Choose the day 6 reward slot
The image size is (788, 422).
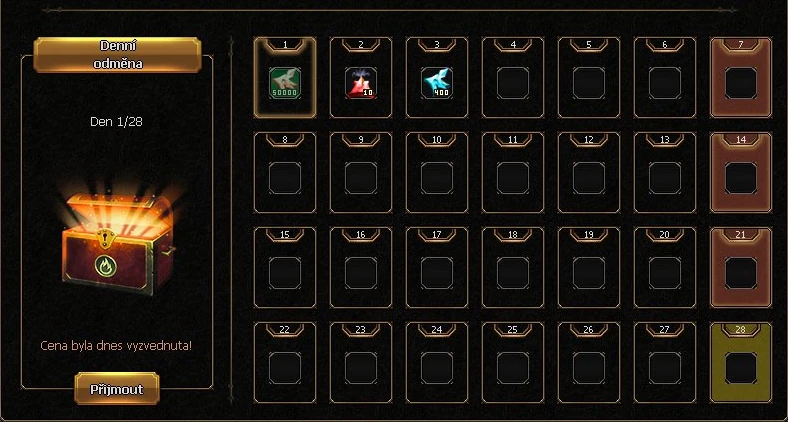[664, 78]
